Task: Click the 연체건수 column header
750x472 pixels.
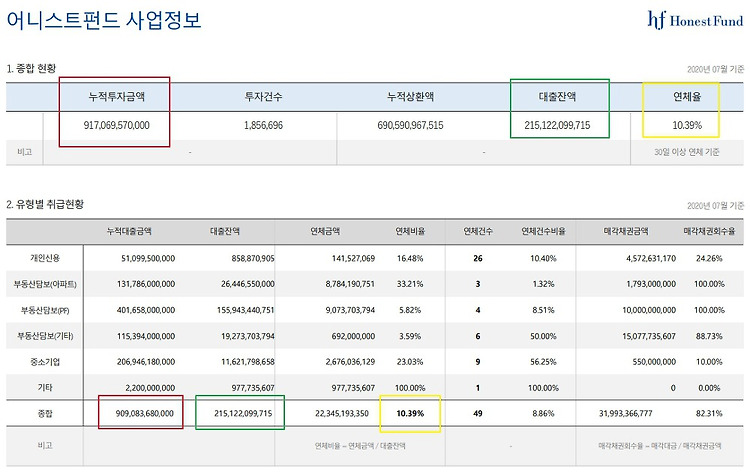Action: (x=478, y=231)
